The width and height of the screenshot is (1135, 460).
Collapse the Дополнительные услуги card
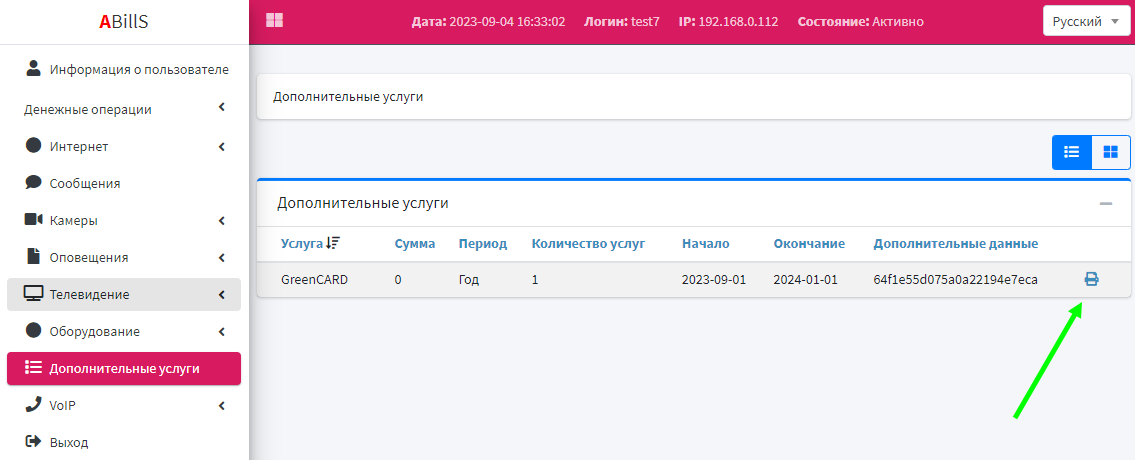click(x=1105, y=204)
